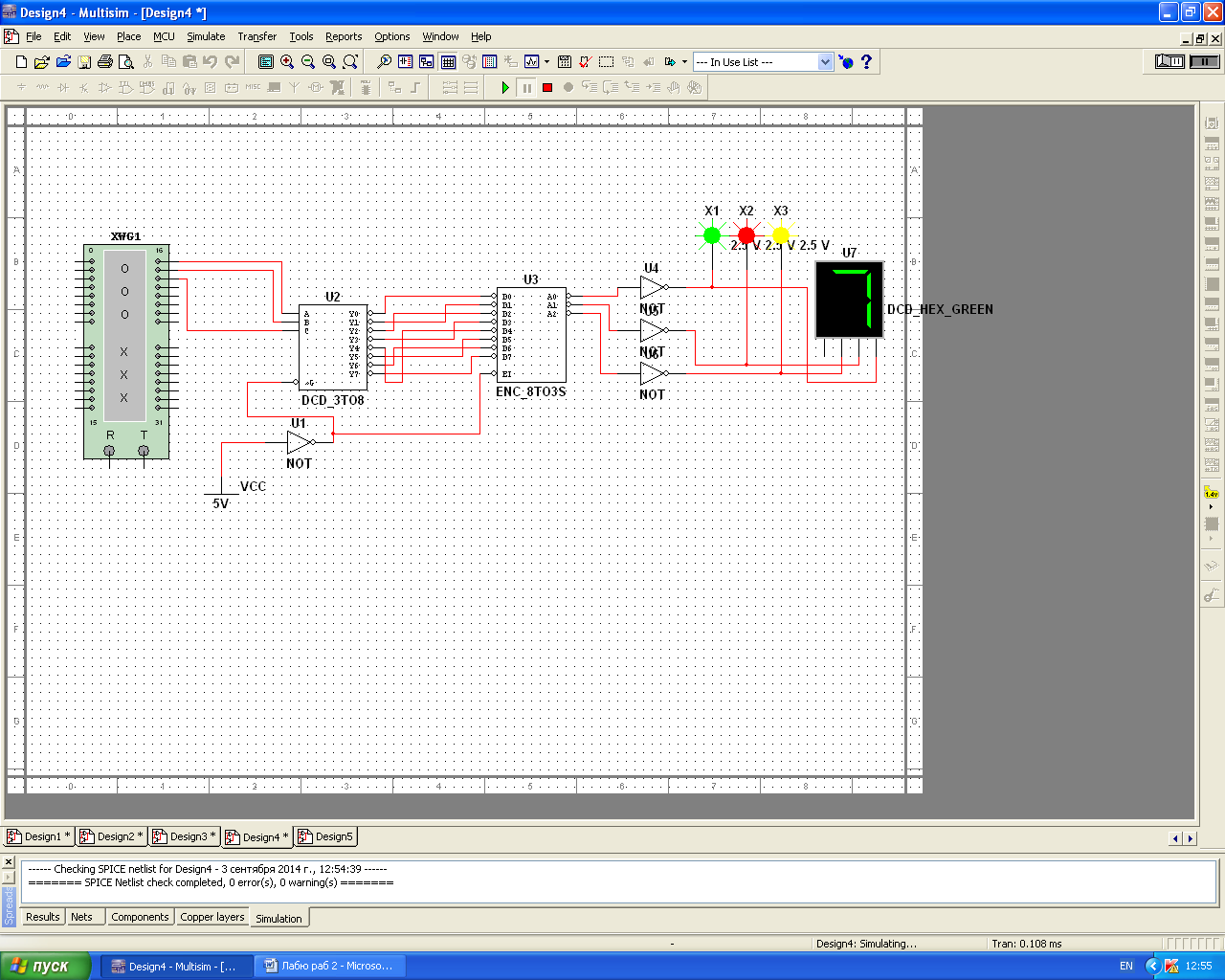
Task: Open the Reports menu
Action: [344, 36]
